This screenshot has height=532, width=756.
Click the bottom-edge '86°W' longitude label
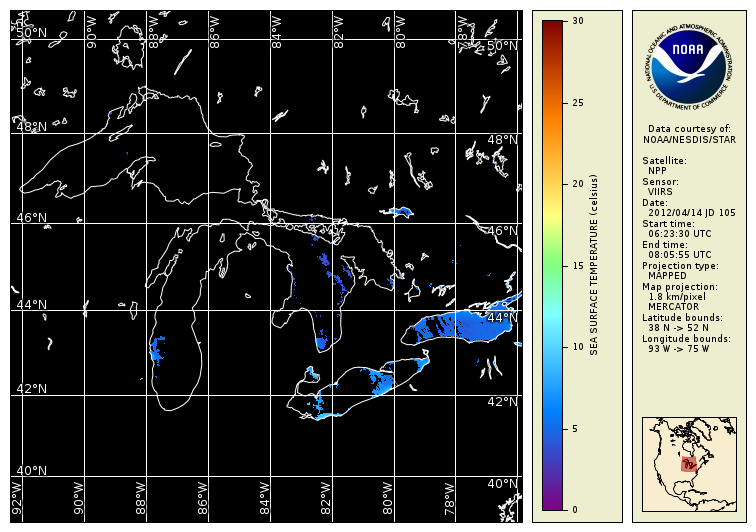coord(202,498)
